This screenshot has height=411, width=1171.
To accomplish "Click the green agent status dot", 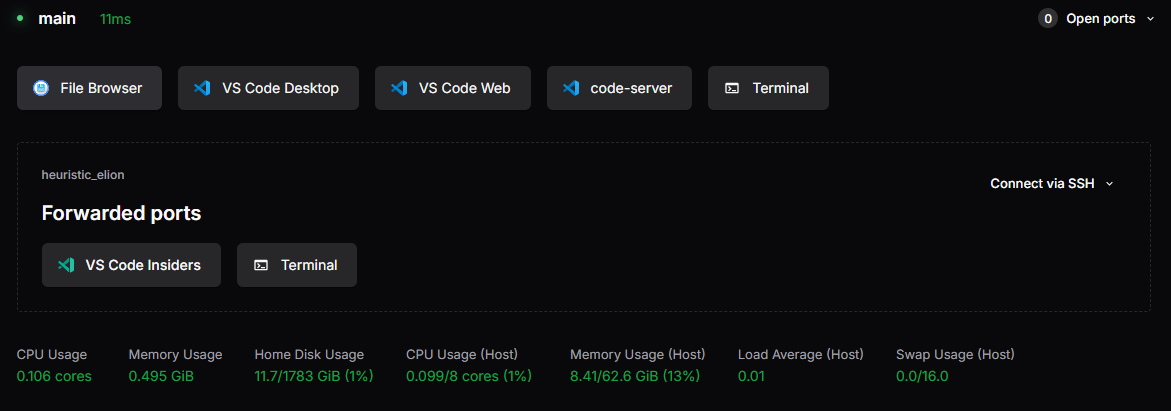I will point(20,18).
